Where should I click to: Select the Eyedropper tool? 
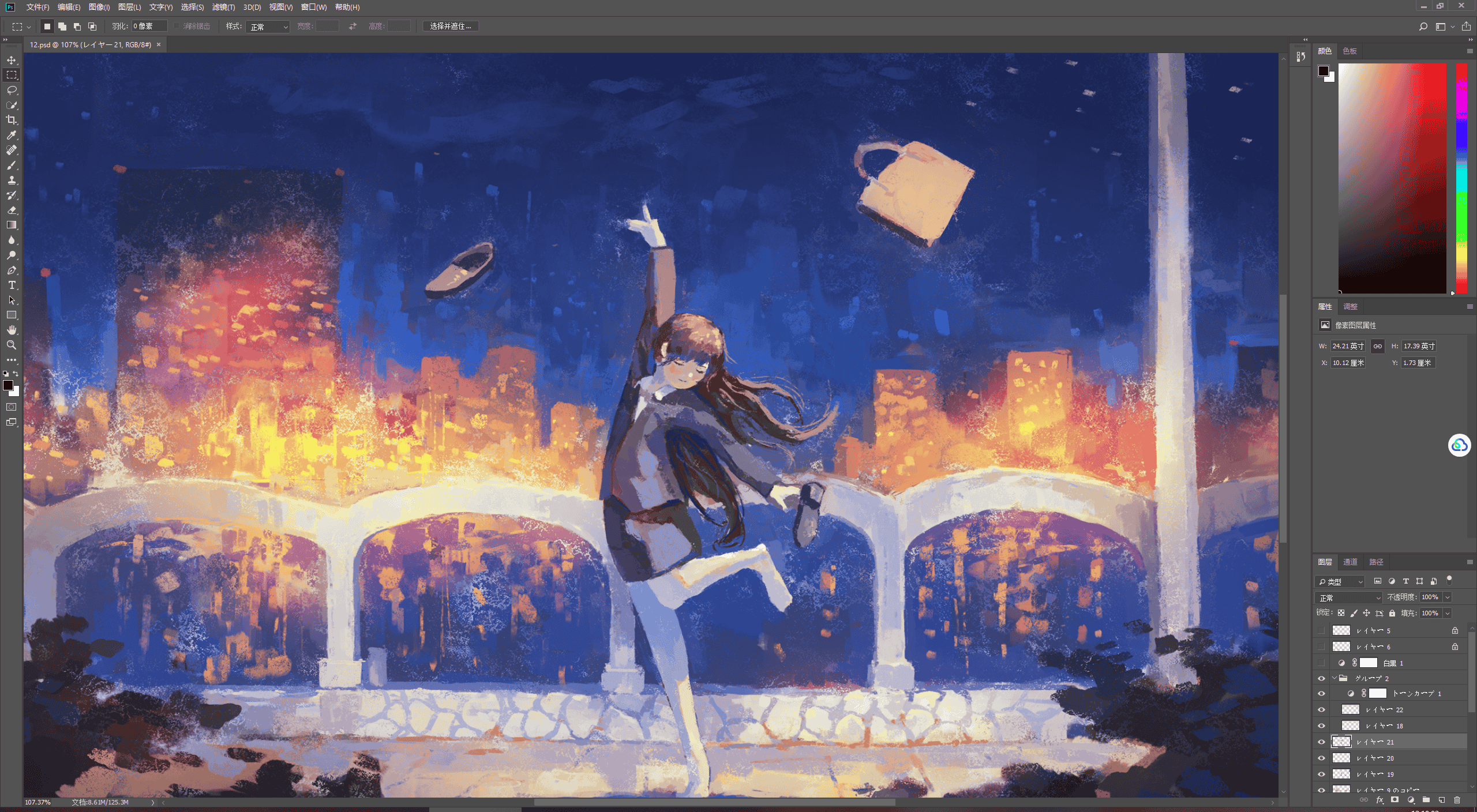click(x=12, y=135)
